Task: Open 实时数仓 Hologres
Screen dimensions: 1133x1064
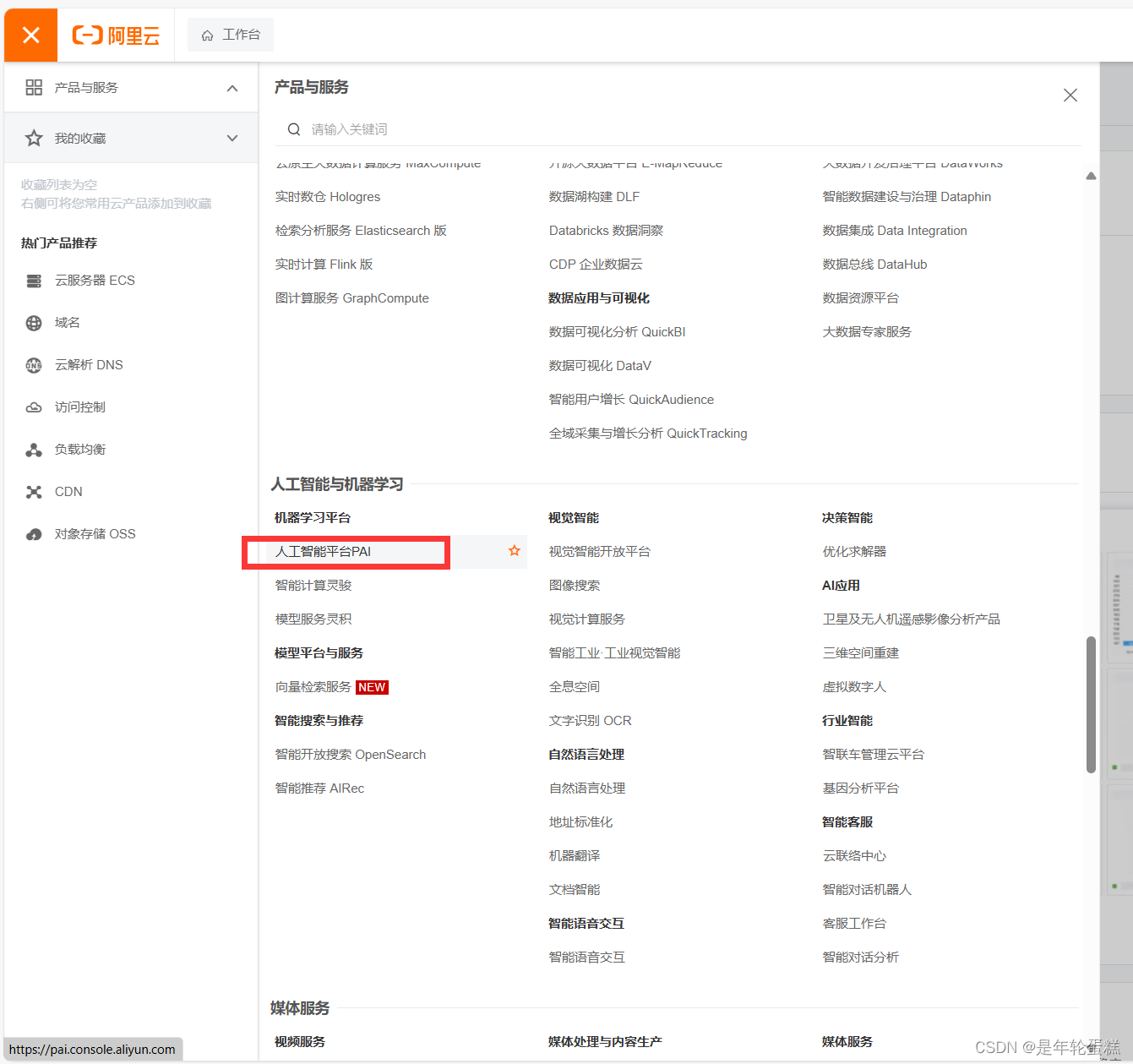Action: coord(328,197)
